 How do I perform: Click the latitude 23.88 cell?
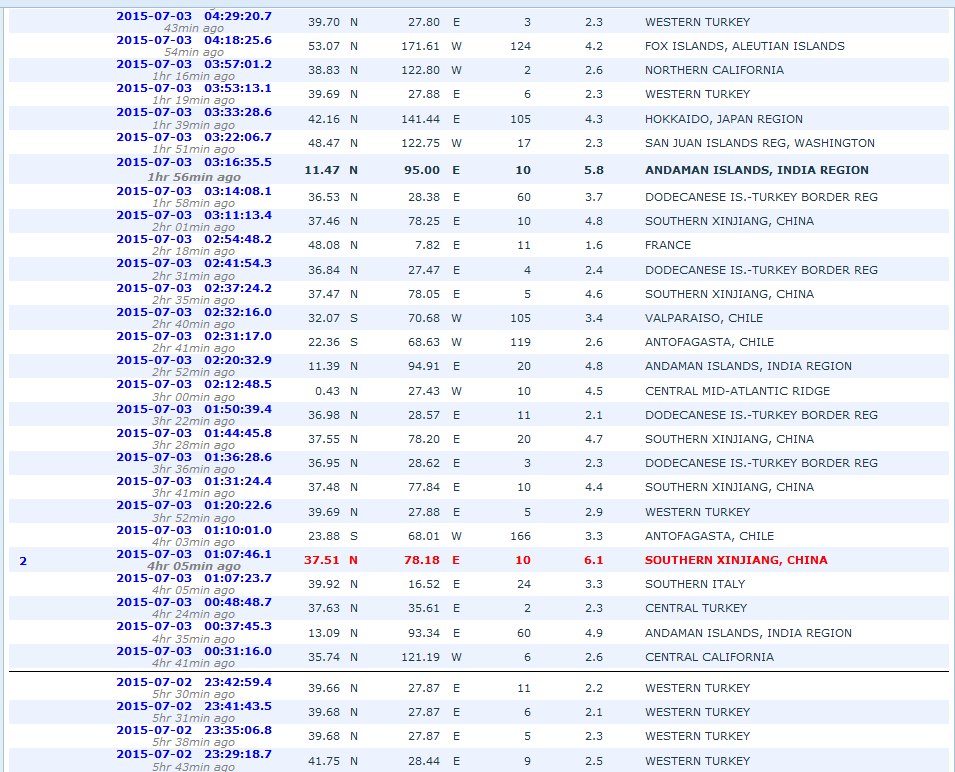pyautogui.click(x=324, y=536)
